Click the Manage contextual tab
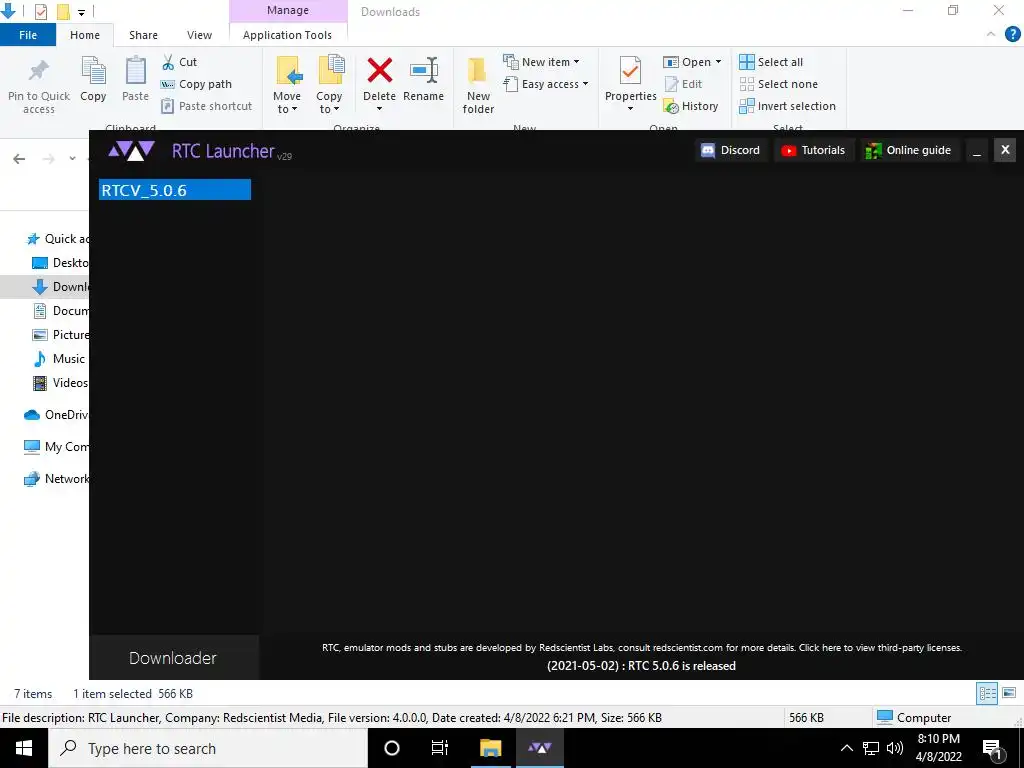The height and width of the screenshot is (768, 1024). [x=287, y=10]
